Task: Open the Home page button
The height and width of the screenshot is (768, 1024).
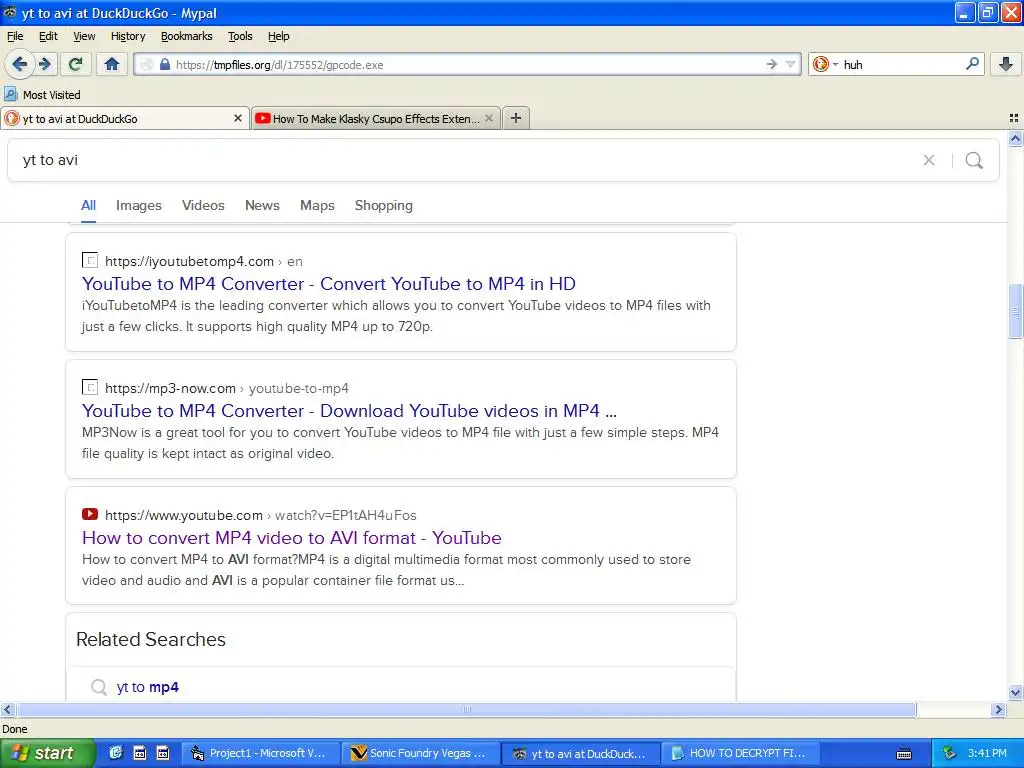Action: [x=112, y=64]
